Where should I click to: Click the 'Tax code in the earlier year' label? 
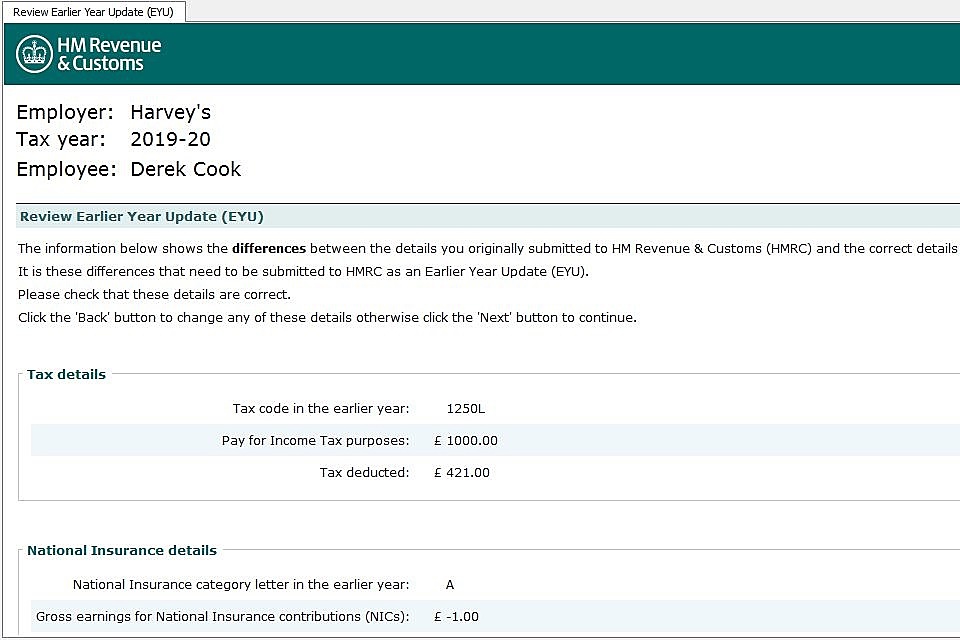click(320, 408)
